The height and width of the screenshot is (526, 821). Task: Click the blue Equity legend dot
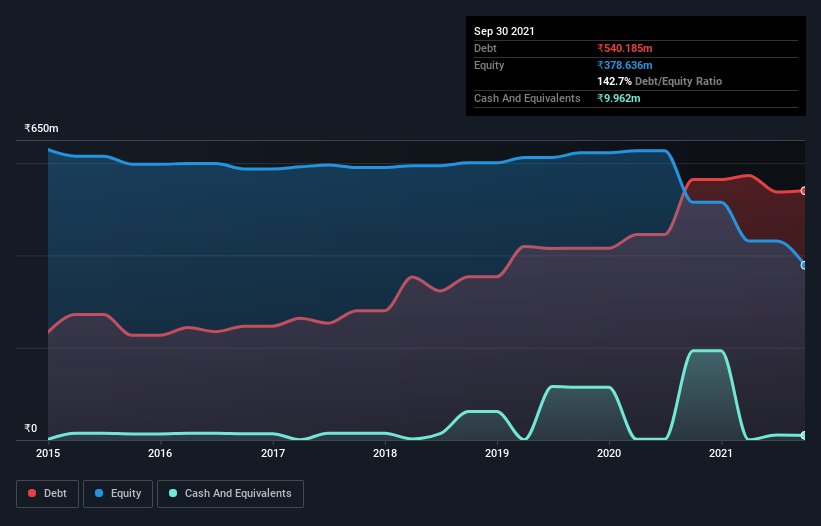(x=99, y=493)
